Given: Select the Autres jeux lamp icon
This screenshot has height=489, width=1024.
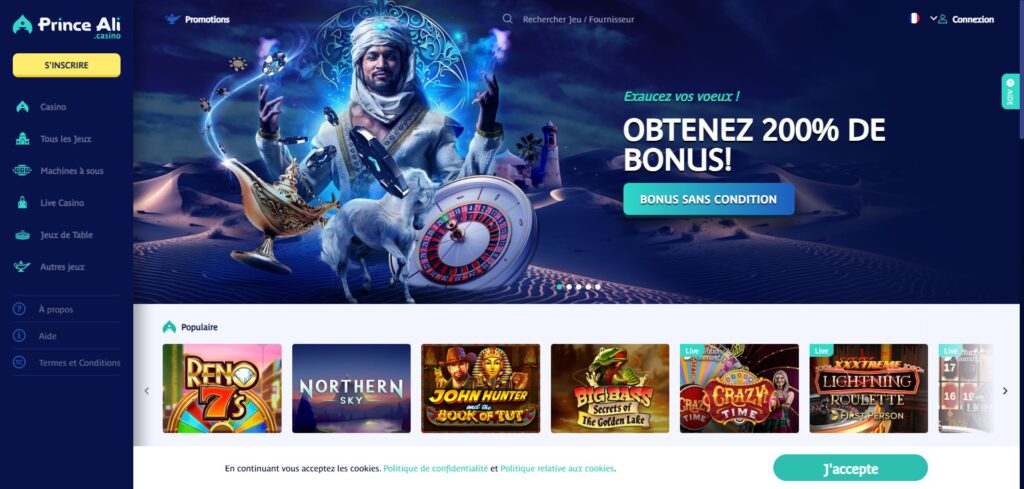Looking at the screenshot, I should point(22,266).
